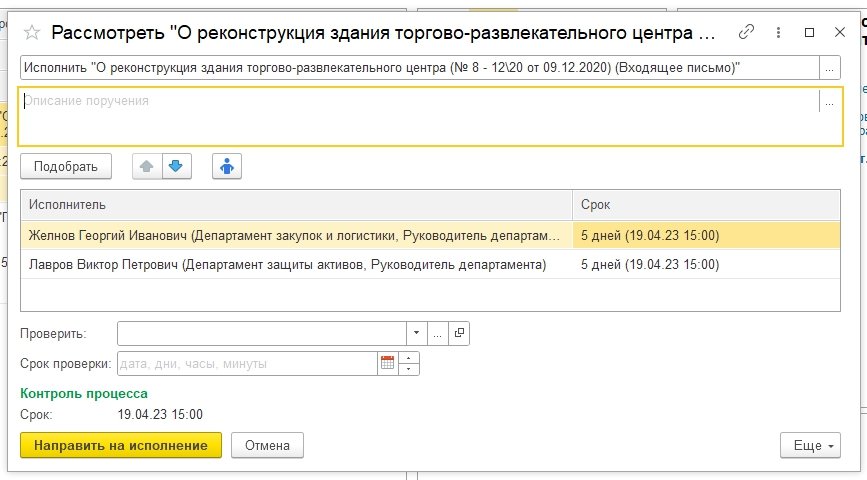
Task: Focus the Описание поручения text area
Action: point(420,117)
